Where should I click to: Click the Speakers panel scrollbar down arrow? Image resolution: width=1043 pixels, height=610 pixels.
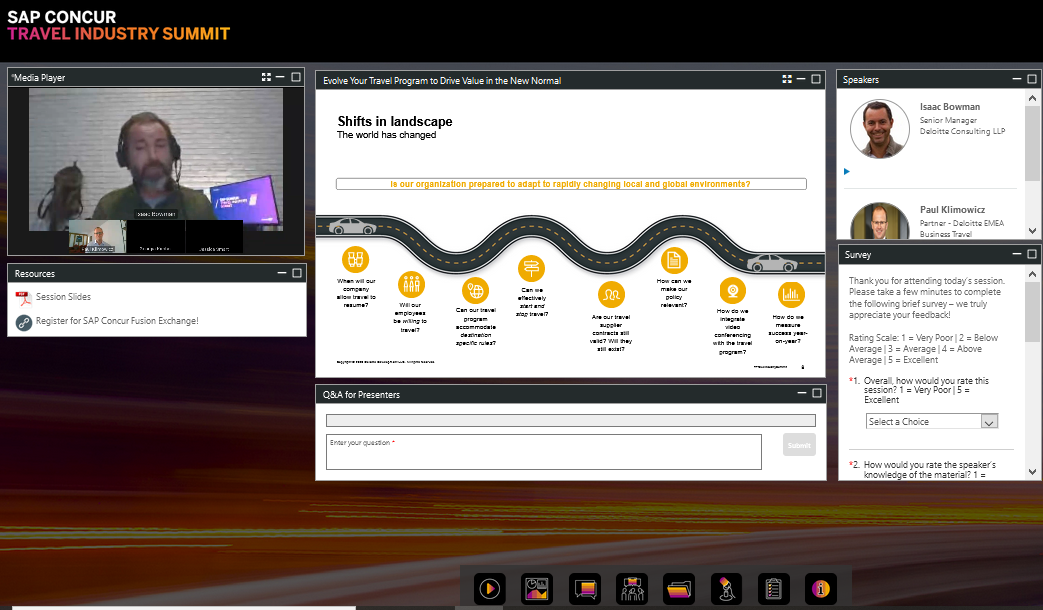pos(1032,231)
